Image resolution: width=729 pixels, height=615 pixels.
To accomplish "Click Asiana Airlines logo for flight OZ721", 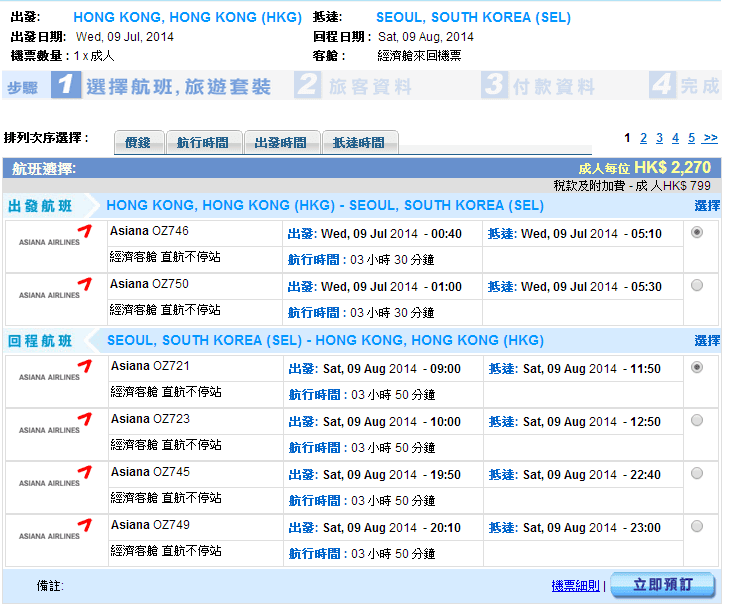I will click(56, 375).
